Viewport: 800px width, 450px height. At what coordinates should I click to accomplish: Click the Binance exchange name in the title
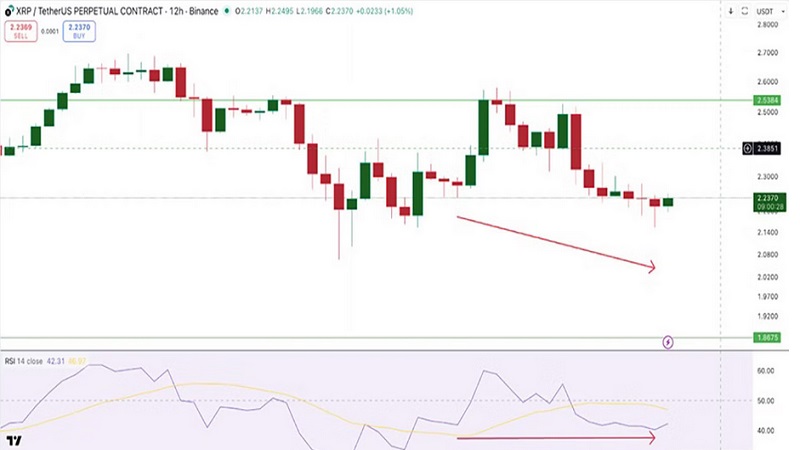(203, 11)
